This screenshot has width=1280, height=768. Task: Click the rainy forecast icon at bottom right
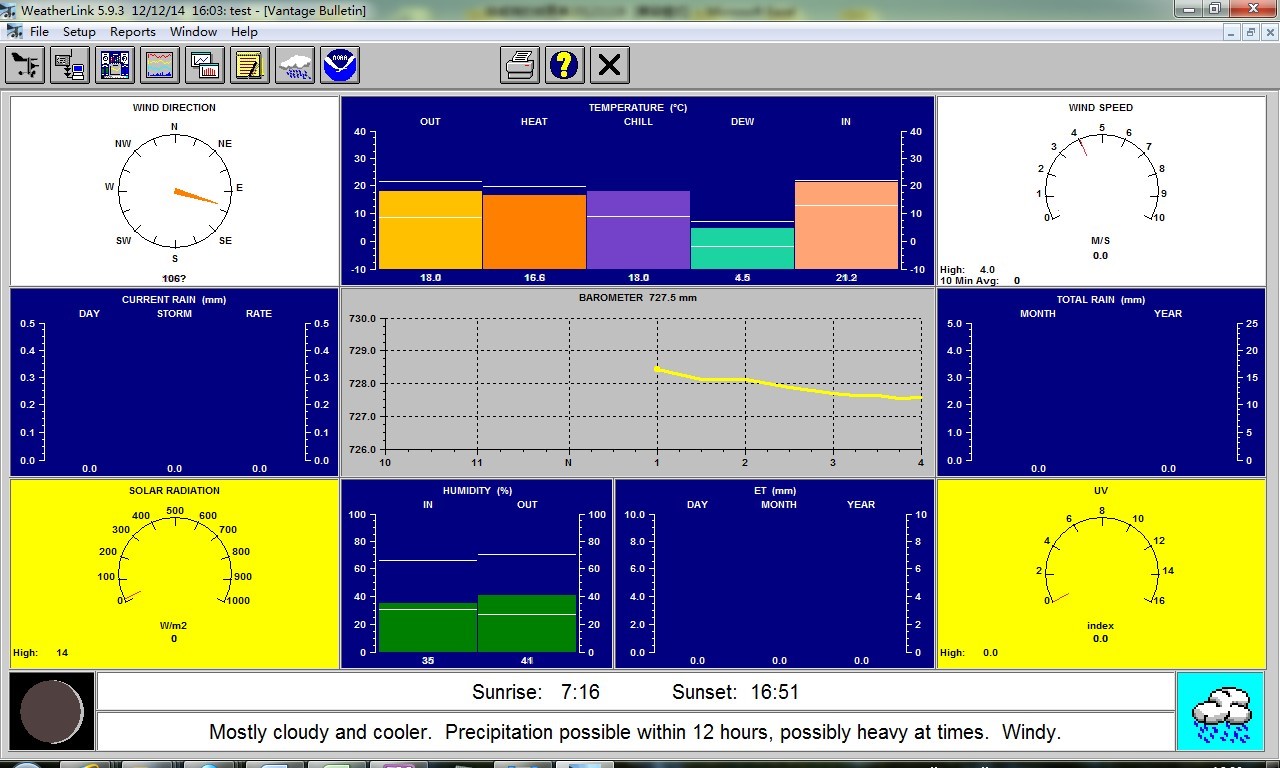(x=1221, y=711)
